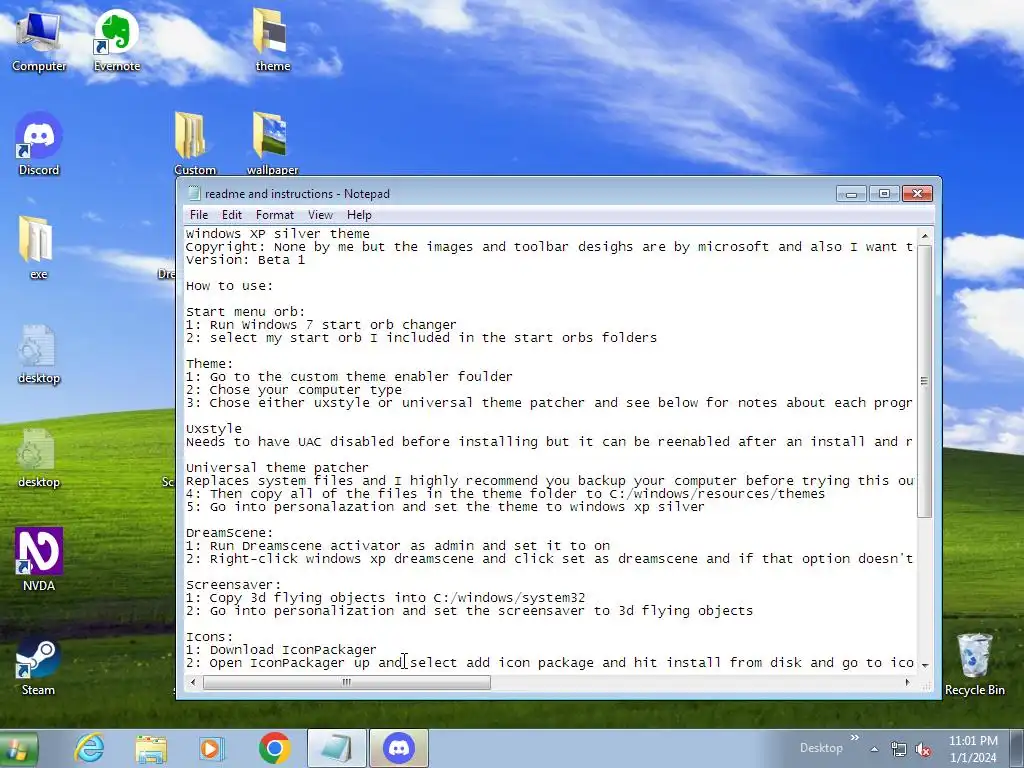Click the 'Screensaver:' heading line

[x=233, y=585]
